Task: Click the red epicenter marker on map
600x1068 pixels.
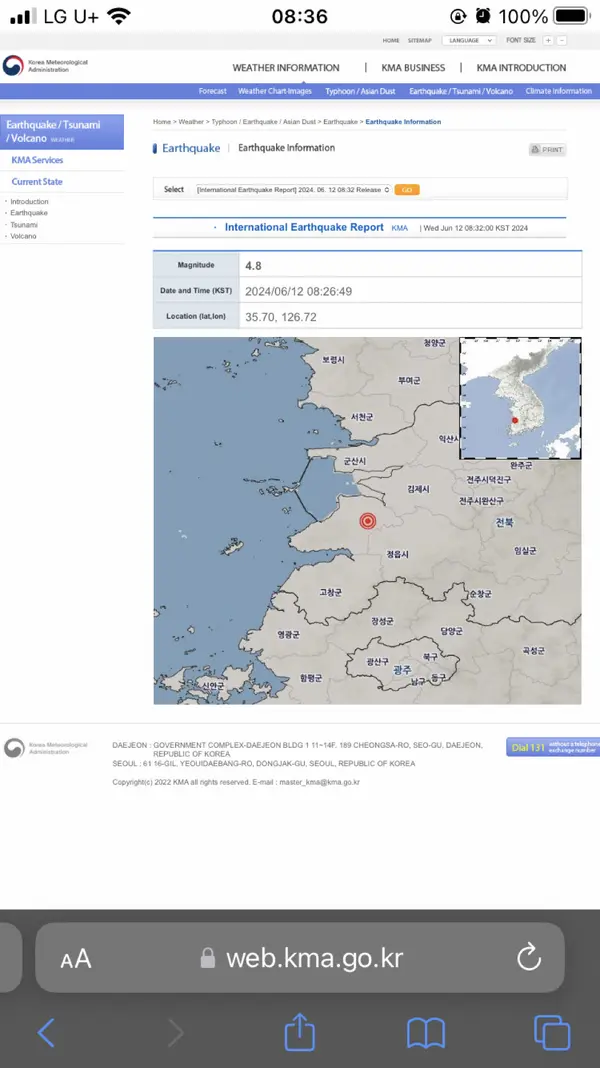Action: 368,521
